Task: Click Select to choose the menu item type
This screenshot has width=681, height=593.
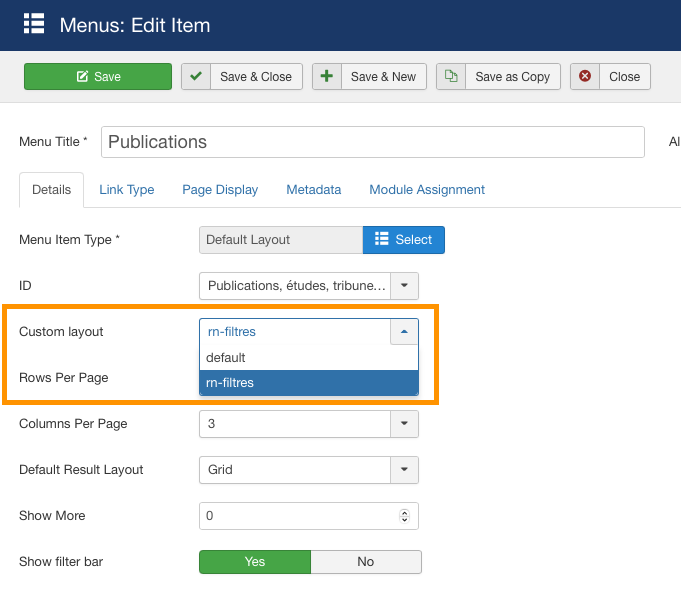Action: pyautogui.click(x=403, y=240)
